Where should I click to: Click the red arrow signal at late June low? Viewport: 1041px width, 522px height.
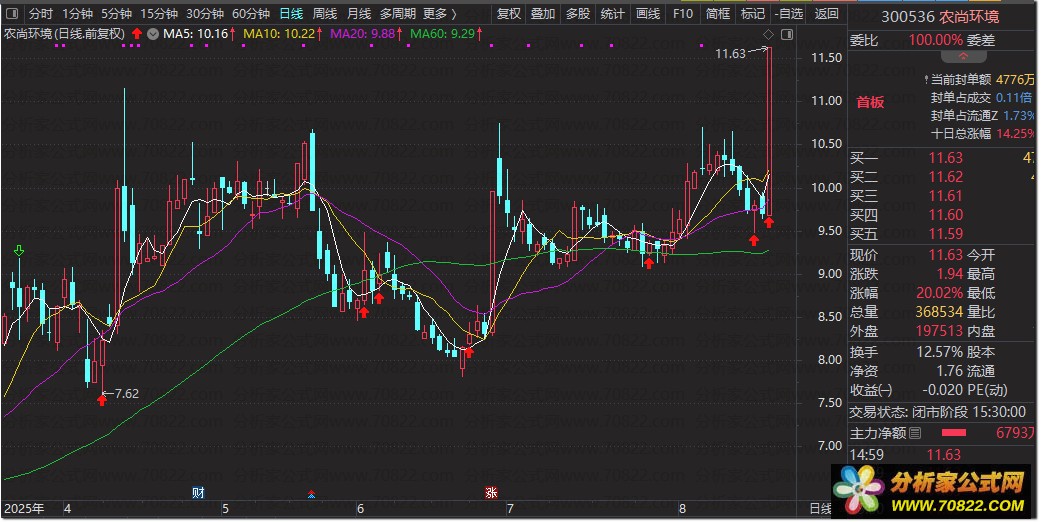coord(468,351)
